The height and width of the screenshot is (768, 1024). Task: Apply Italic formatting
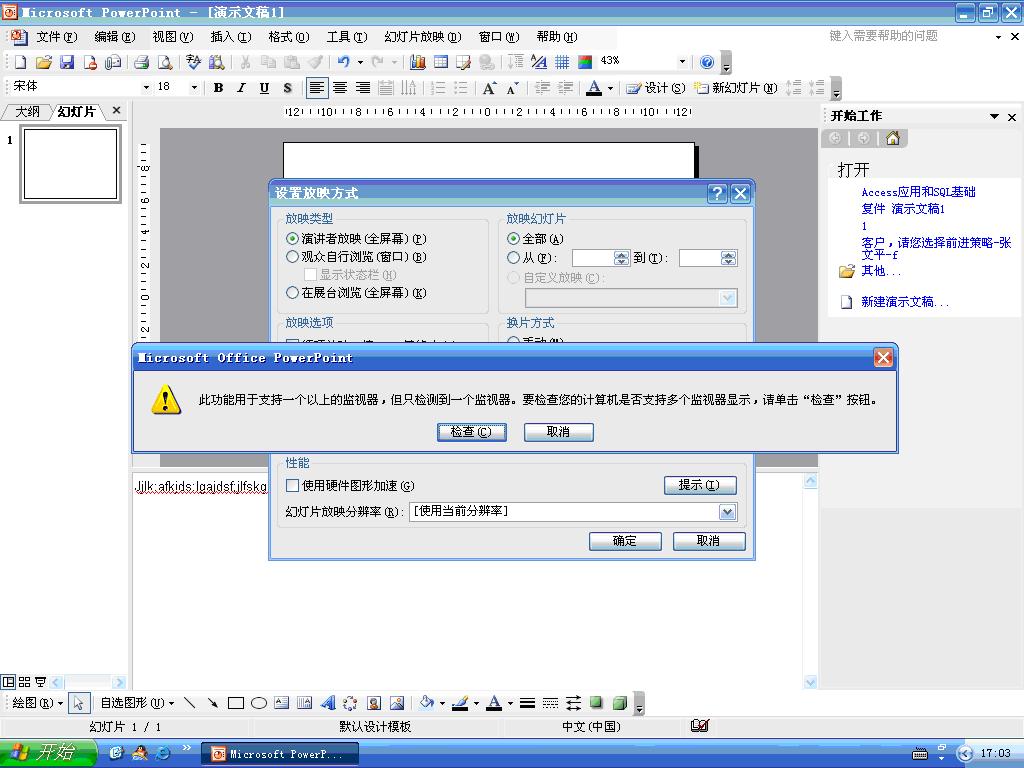pos(241,88)
